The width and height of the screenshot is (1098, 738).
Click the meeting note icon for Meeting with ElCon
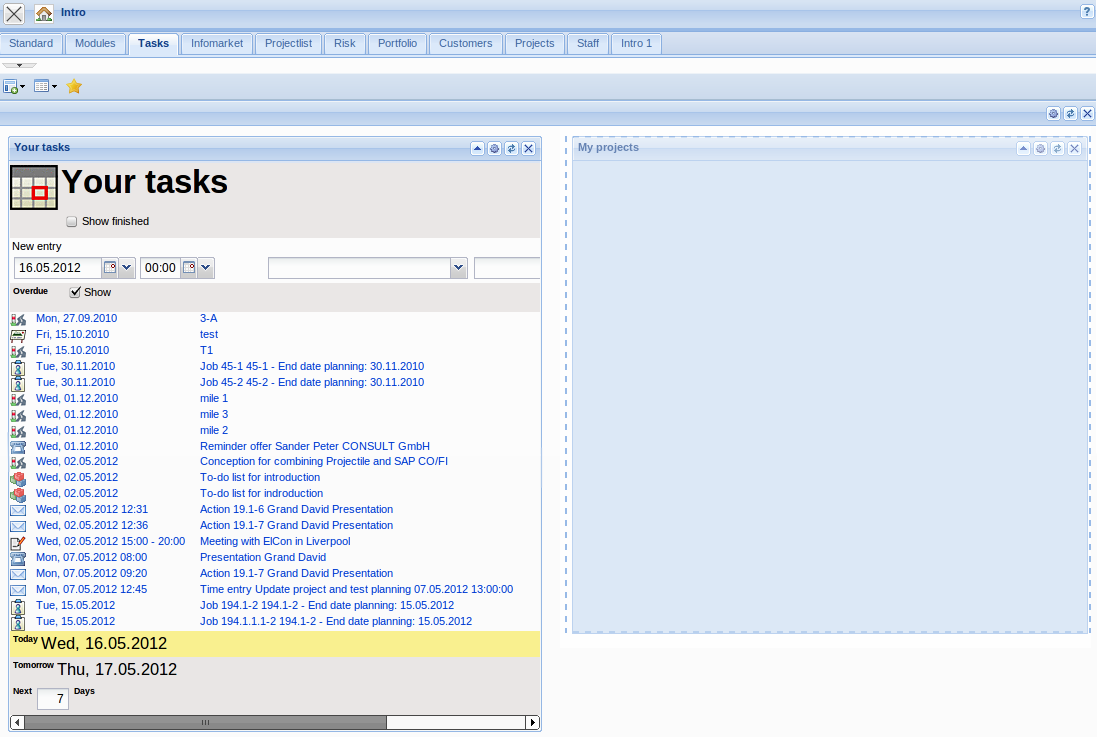click(x=17, y=541)
